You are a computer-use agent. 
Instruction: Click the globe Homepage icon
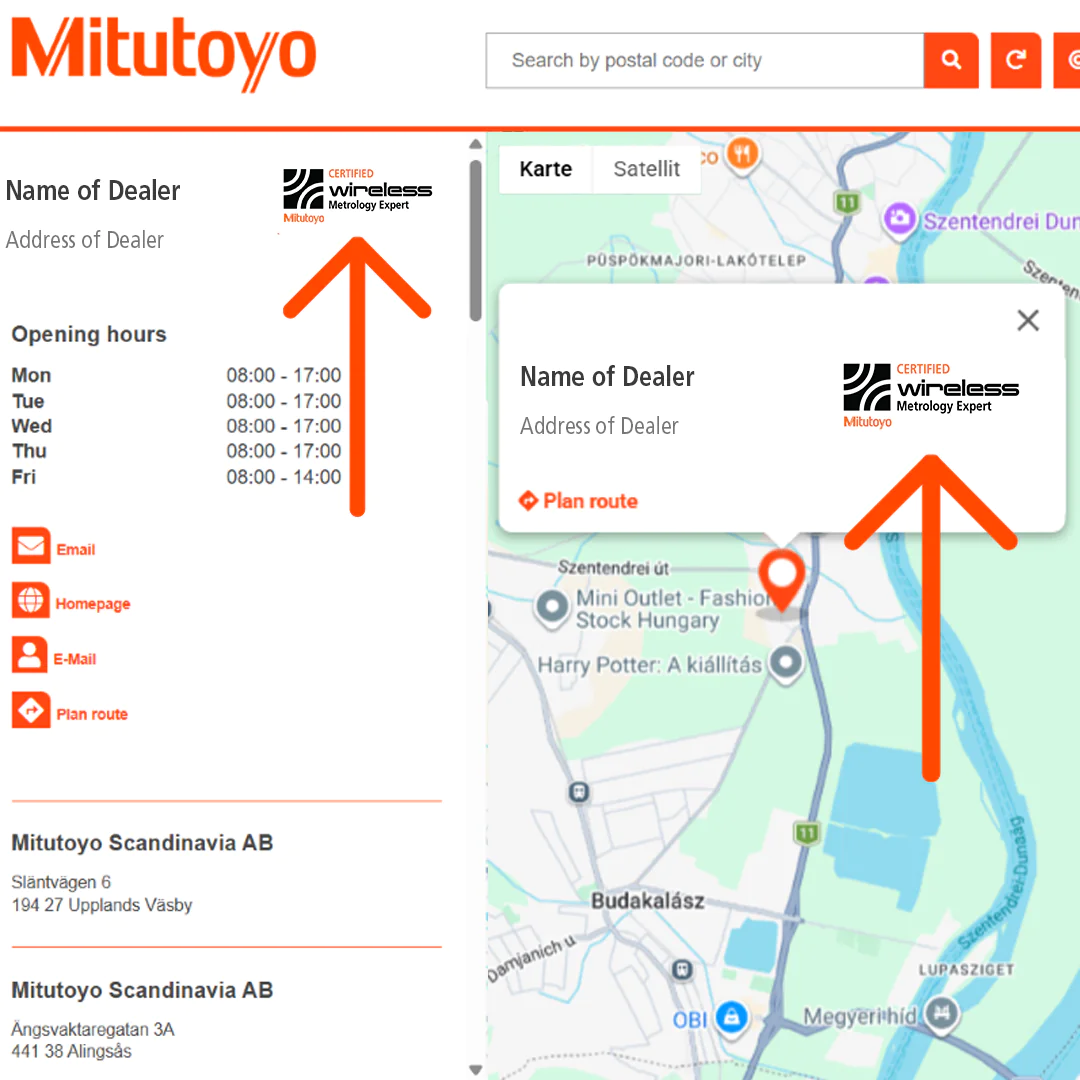click(x=31, y=602)
